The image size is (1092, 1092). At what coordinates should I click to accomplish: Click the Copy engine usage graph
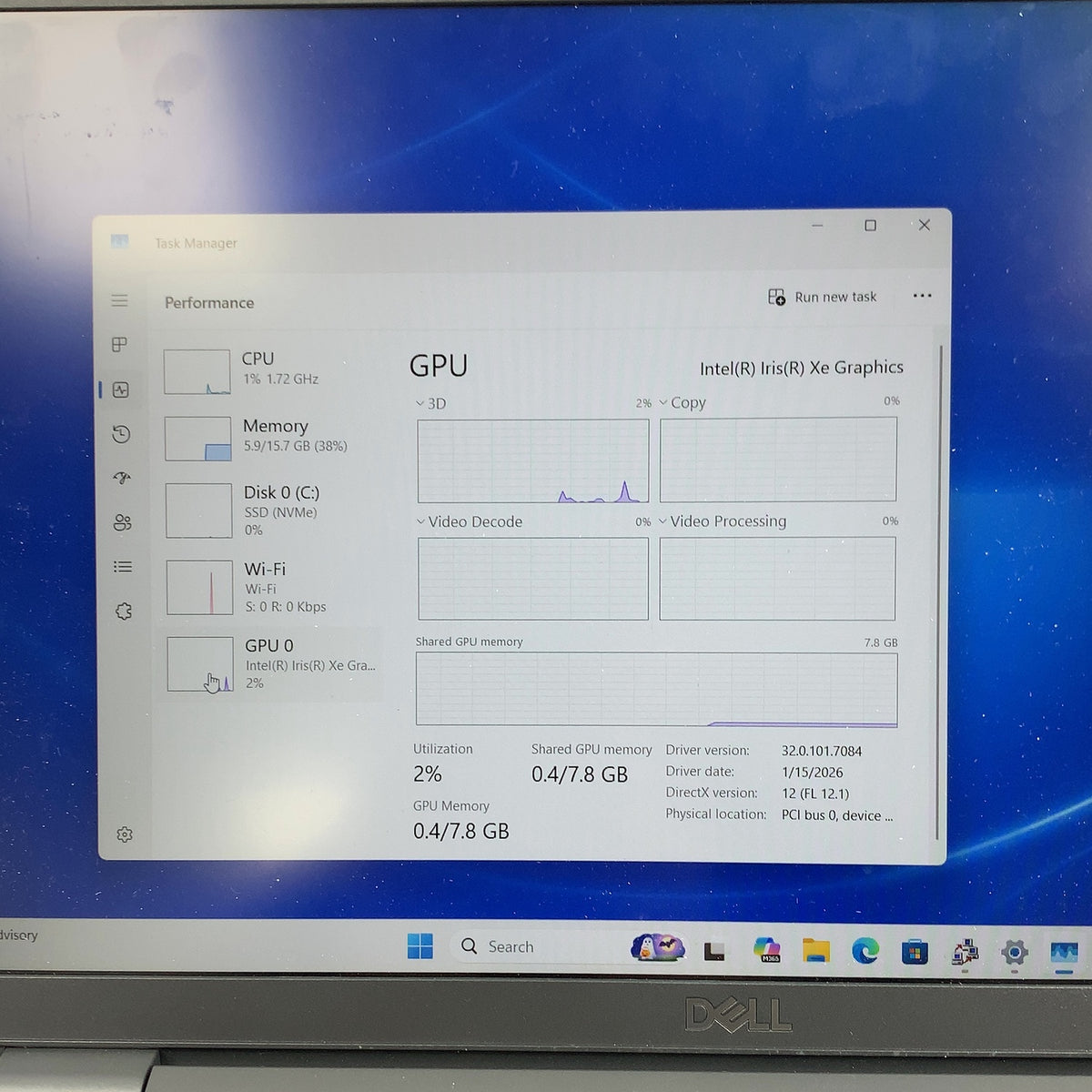pyautogui.click(x=778, y=460)
